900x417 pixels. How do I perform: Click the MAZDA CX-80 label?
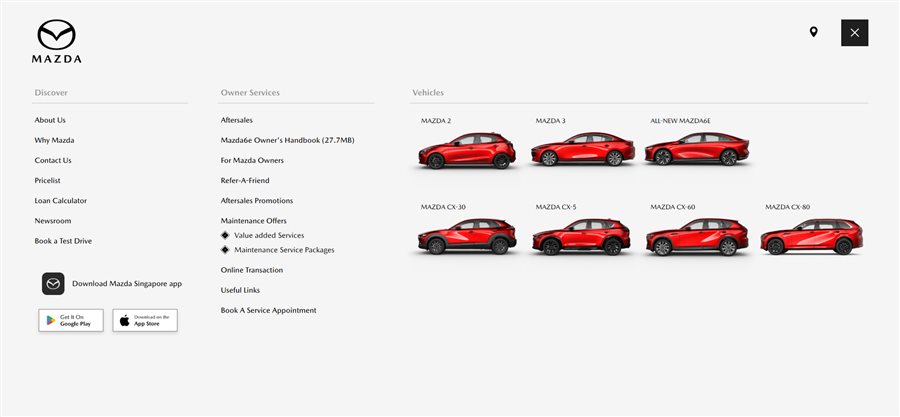coord(788,207)
